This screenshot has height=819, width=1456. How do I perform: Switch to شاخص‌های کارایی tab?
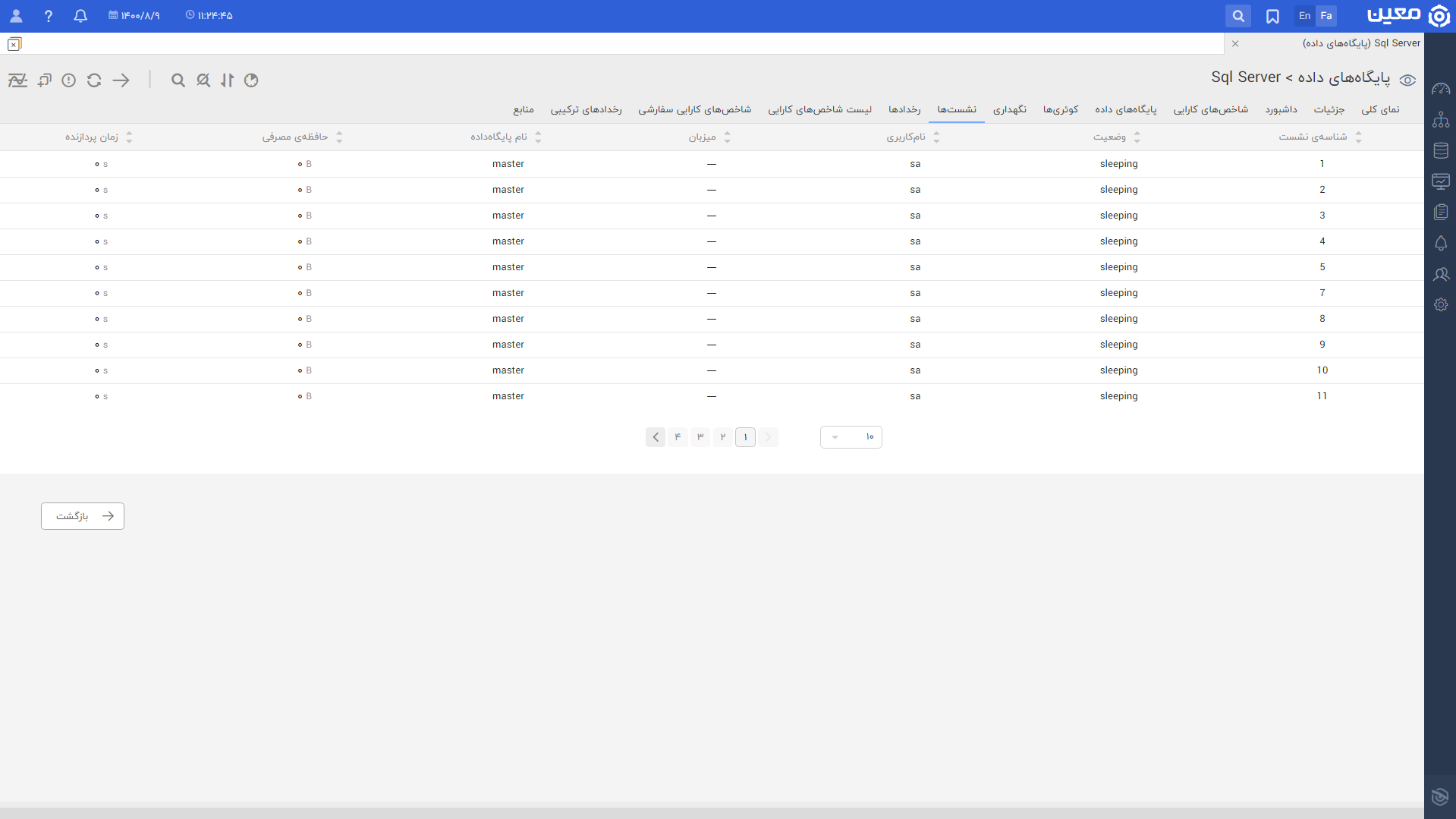(1211, 110)
